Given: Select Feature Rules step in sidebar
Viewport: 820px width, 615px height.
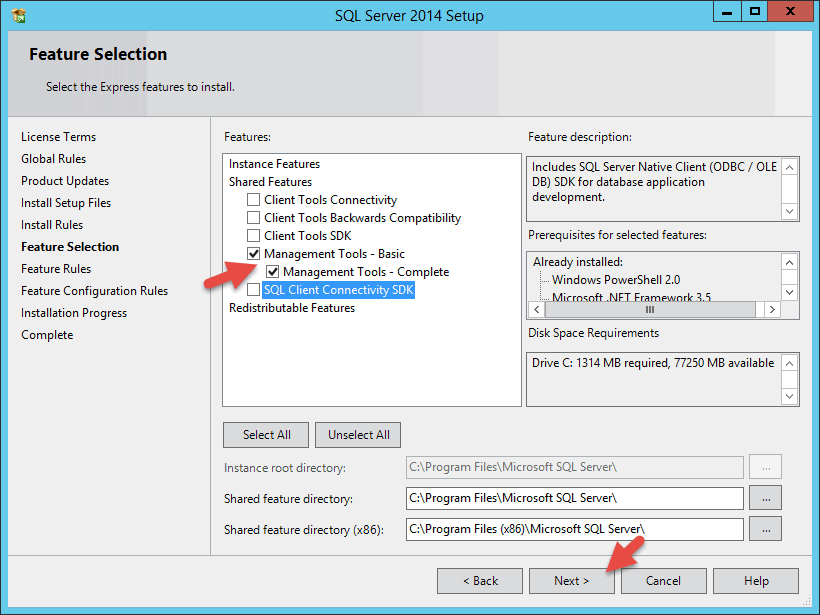Looking at the screenshot, I should (x=56, y=268).
